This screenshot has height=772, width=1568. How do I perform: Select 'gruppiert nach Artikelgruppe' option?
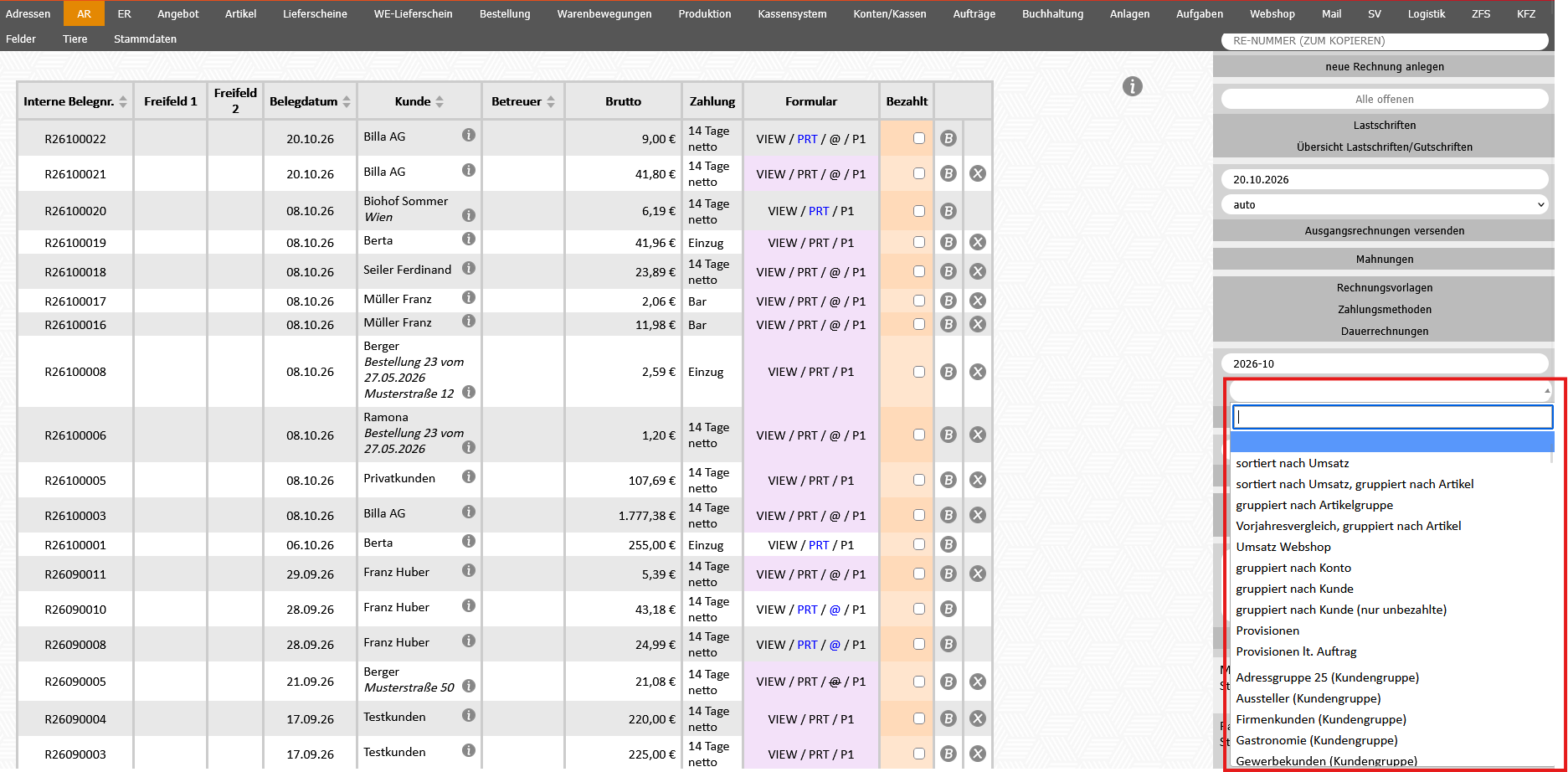[1314, 505]
